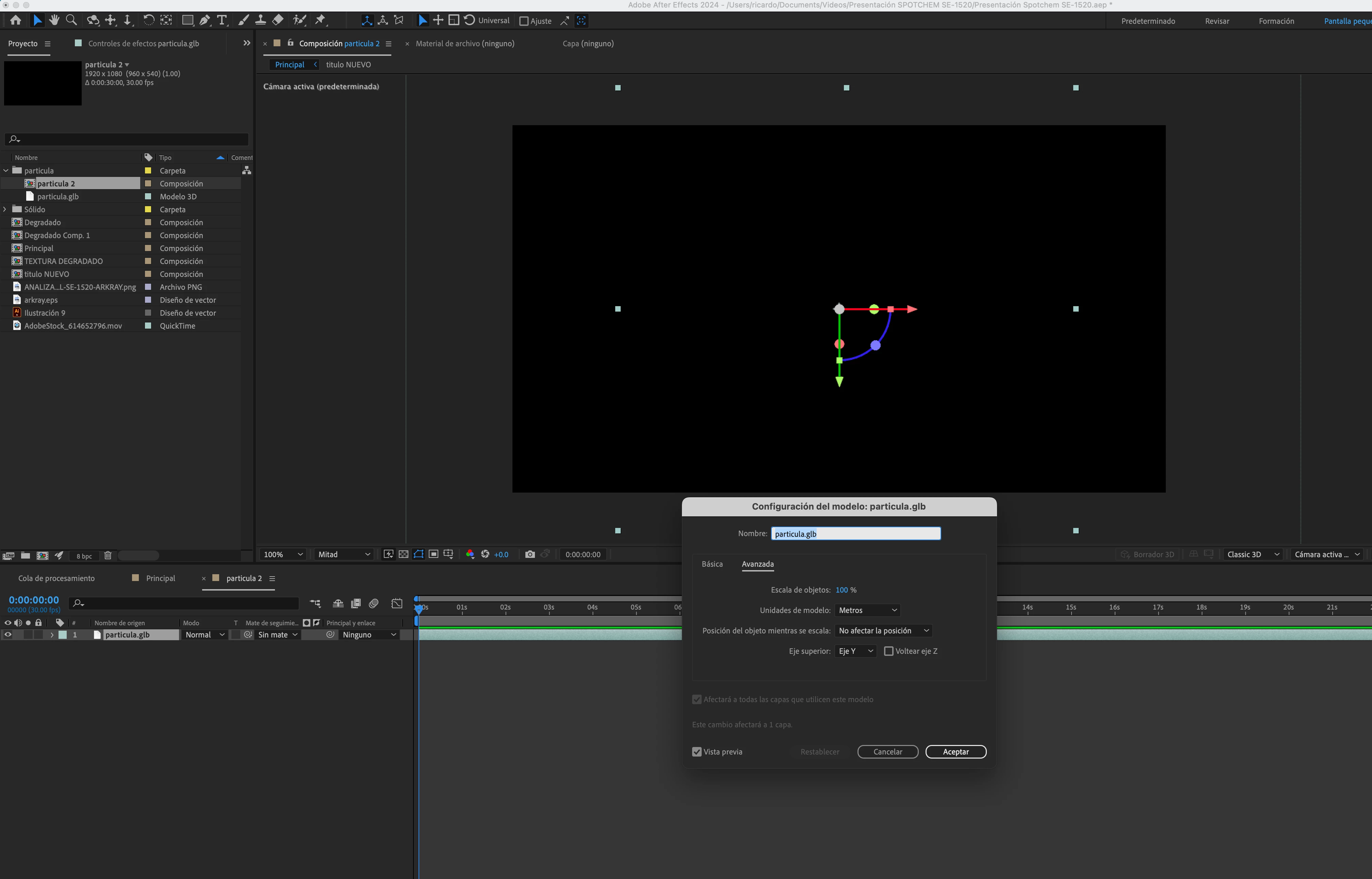
Task: Click the Nombre text field
Action: point(855,534)
